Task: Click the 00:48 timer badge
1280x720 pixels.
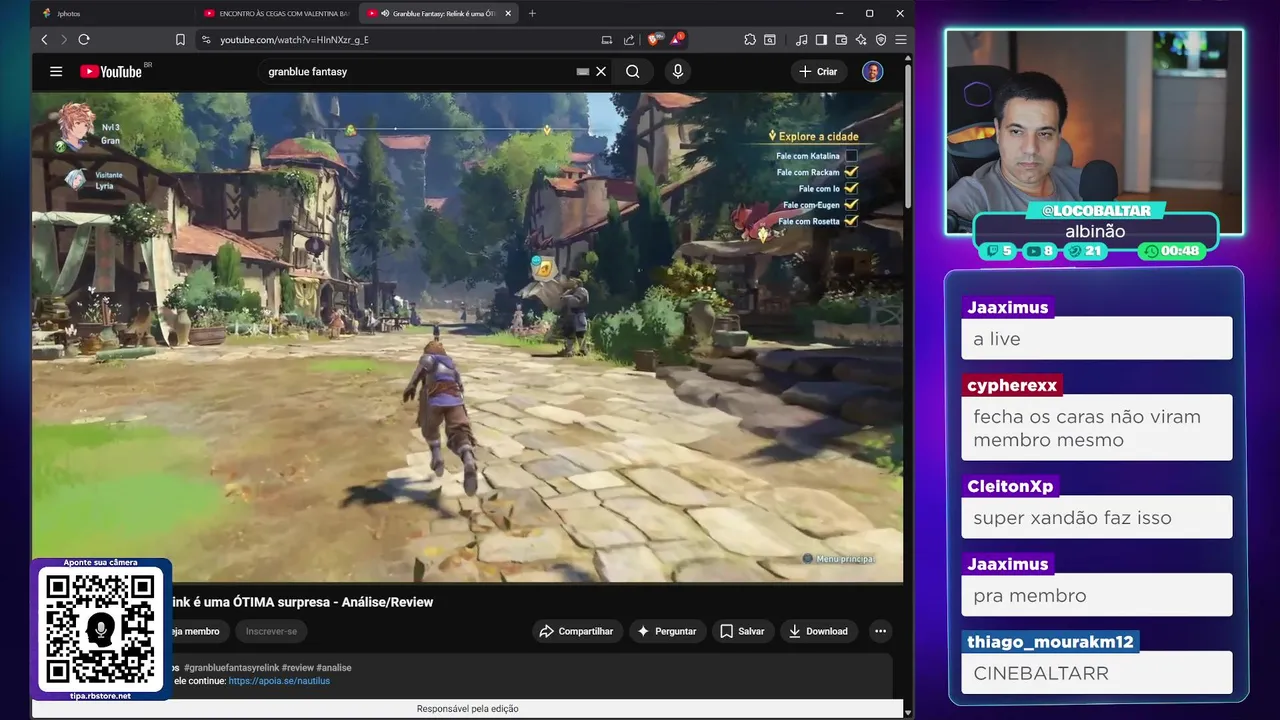Action: tap(1172, 251)
